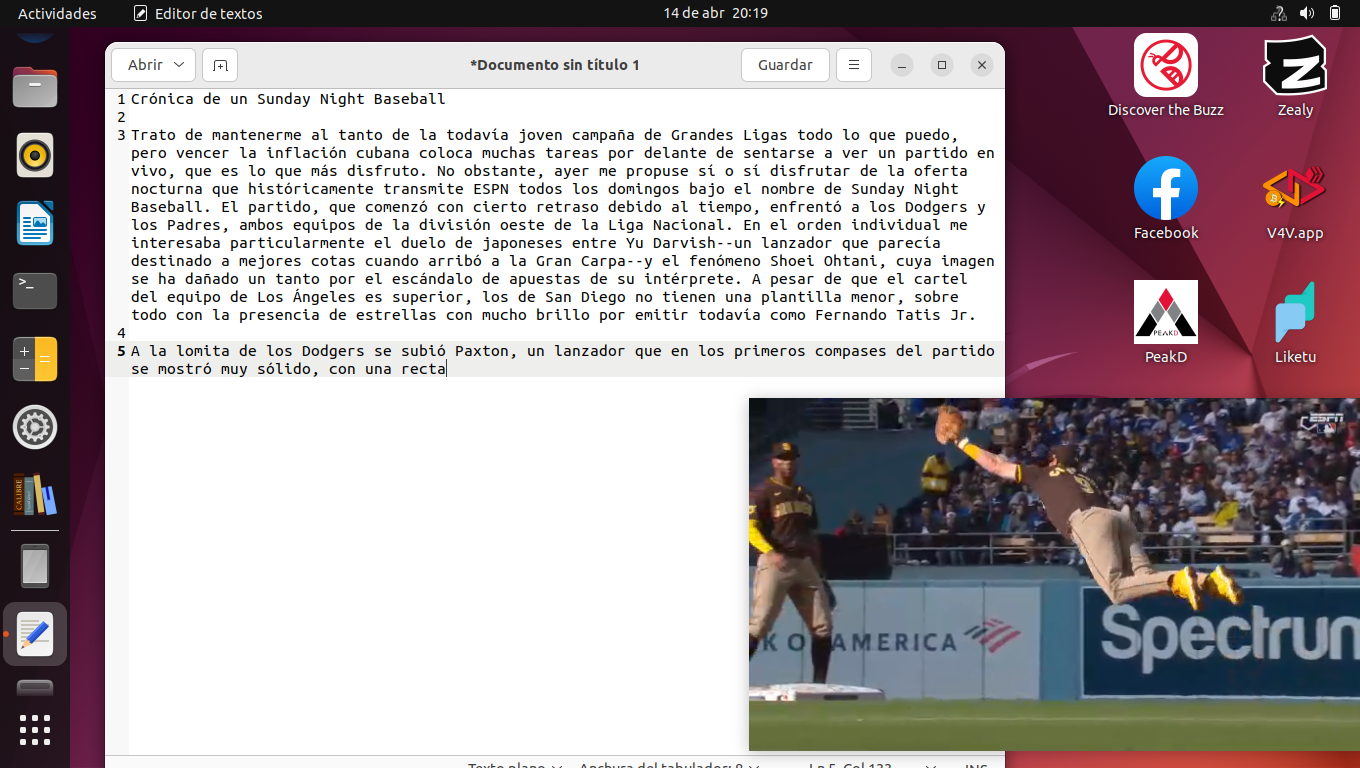Create a new document tab
Image resolution: width=1360 pixels, height=768 pixels.
pyautogui.click(x=220, y=65)
